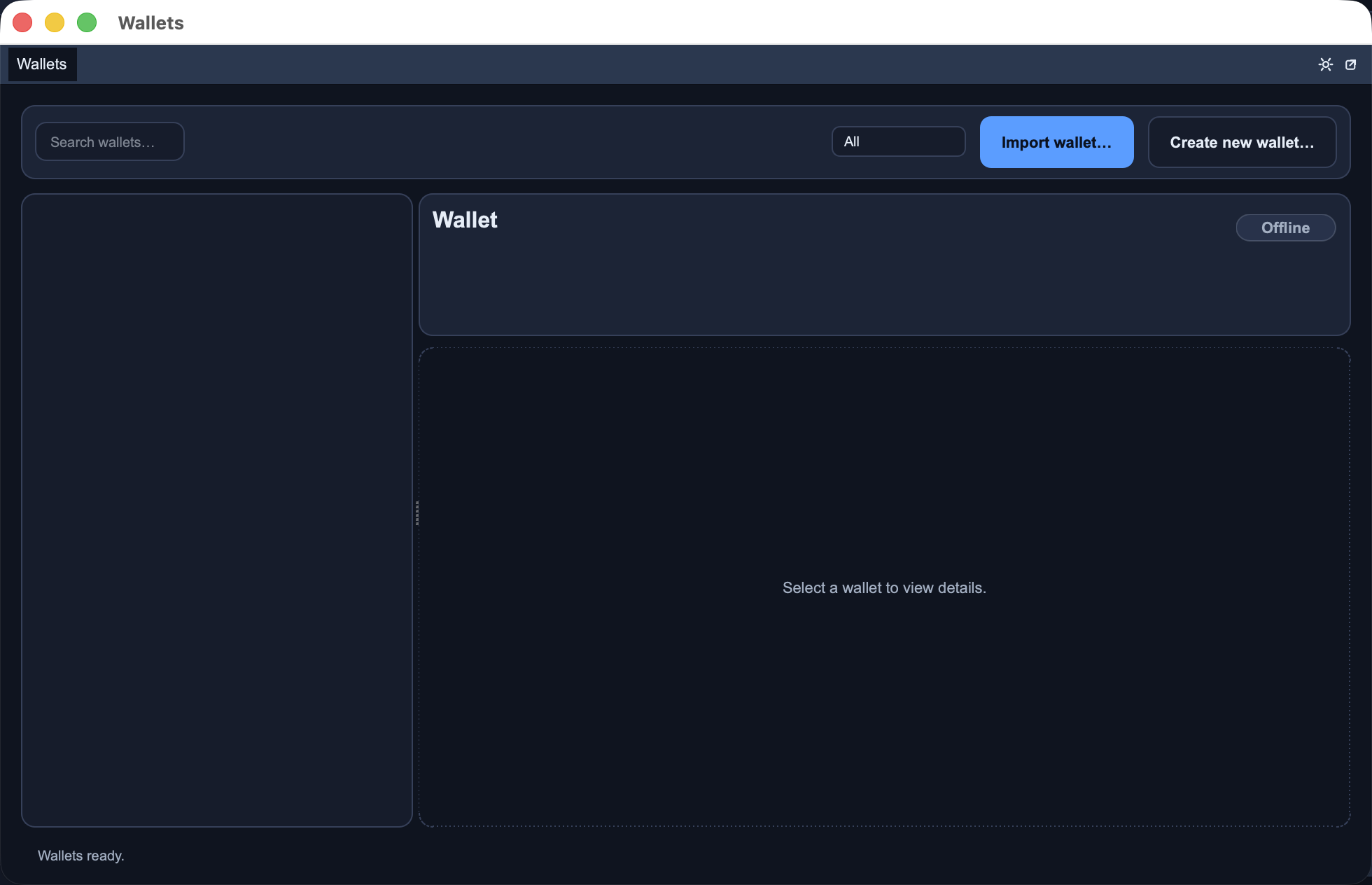Toggle light/dark theme with the sun icon
The height and width of the screenshot is (885, 1372).
(1325, 64)
